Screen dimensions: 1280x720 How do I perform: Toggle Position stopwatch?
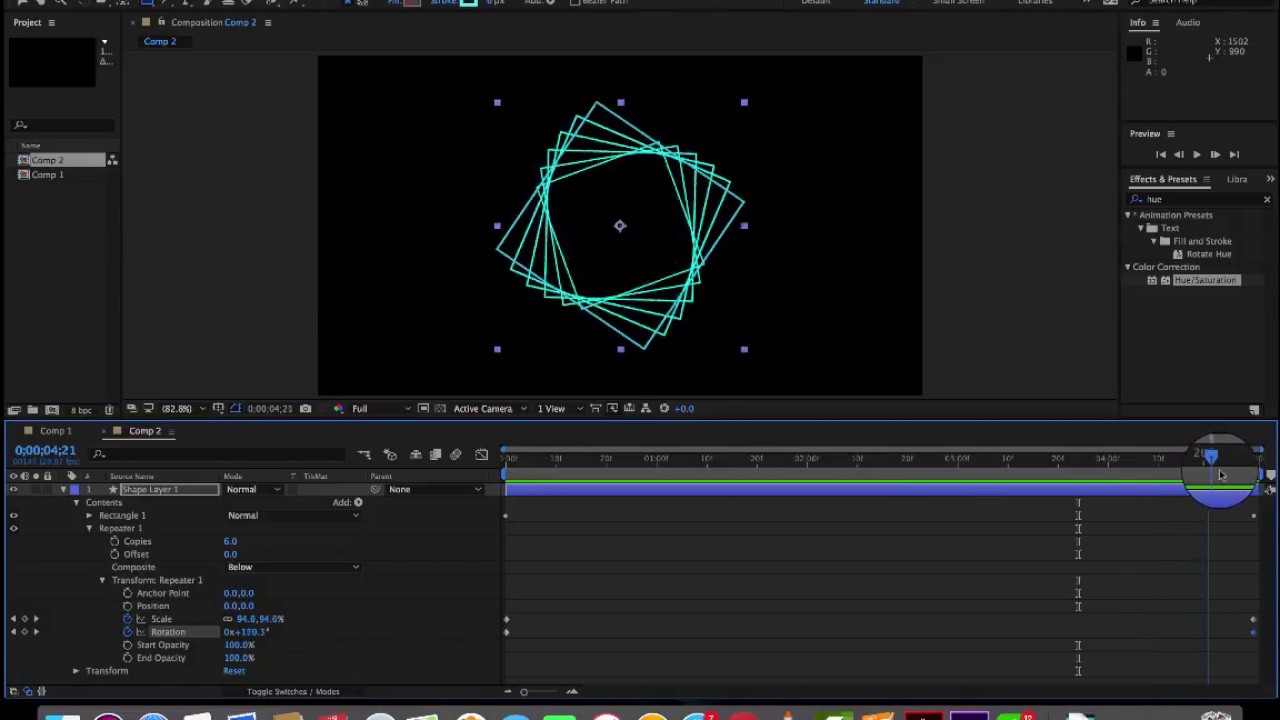[x=127, y=606]
